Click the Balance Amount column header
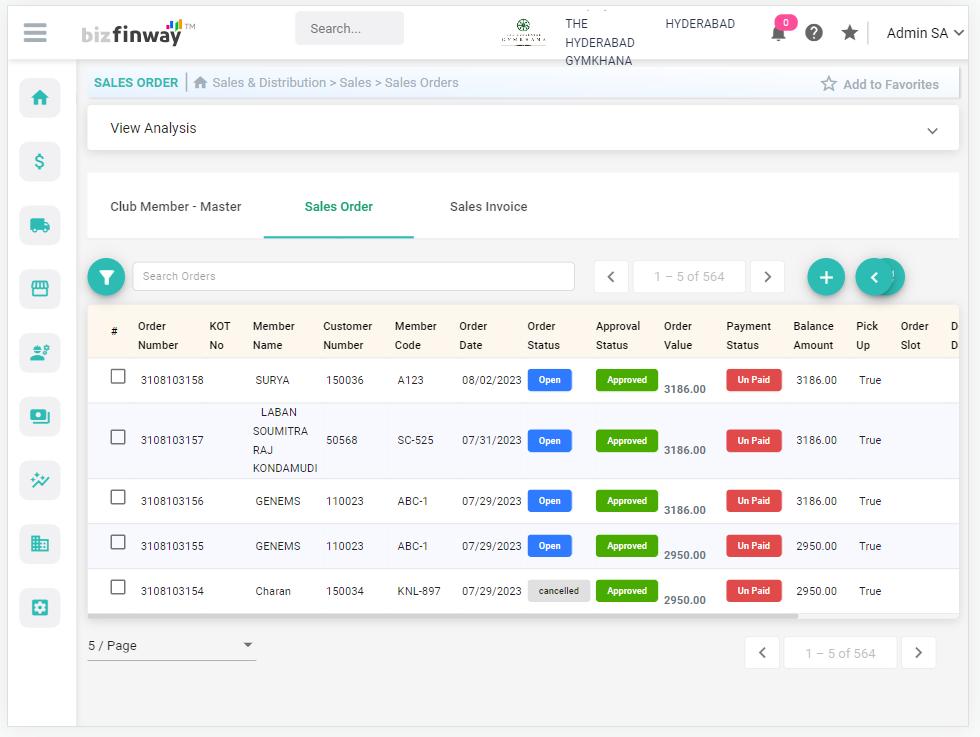Image resolution: width=980 pixels, height=737 pixels. tap(813, 336)
